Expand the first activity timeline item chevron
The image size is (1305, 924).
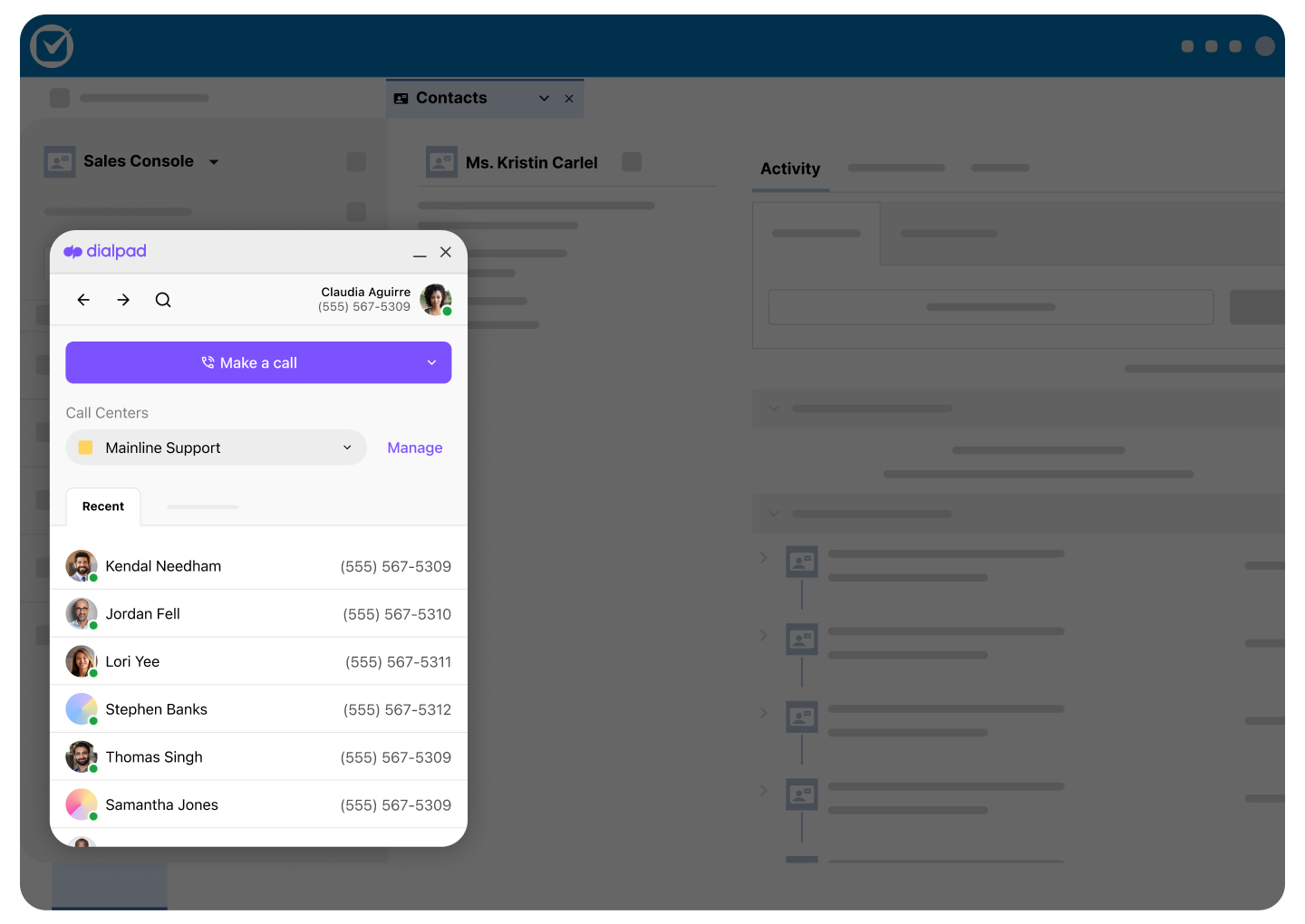[x=763, y=557]
